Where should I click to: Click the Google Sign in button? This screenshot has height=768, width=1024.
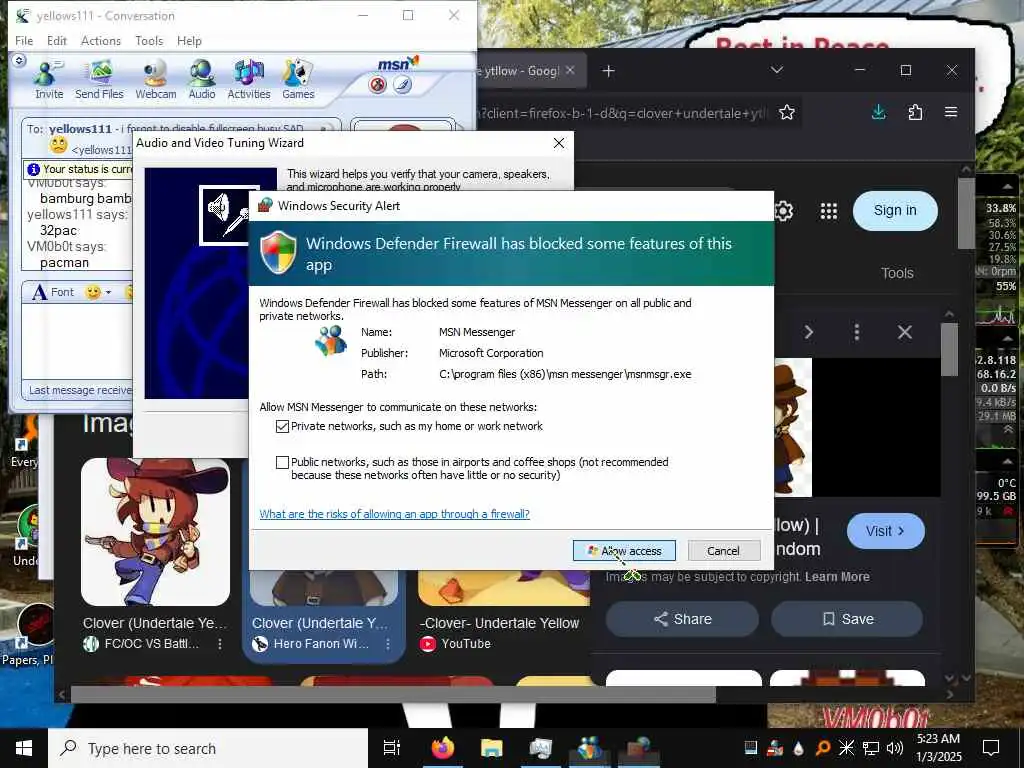coord(895,210)
